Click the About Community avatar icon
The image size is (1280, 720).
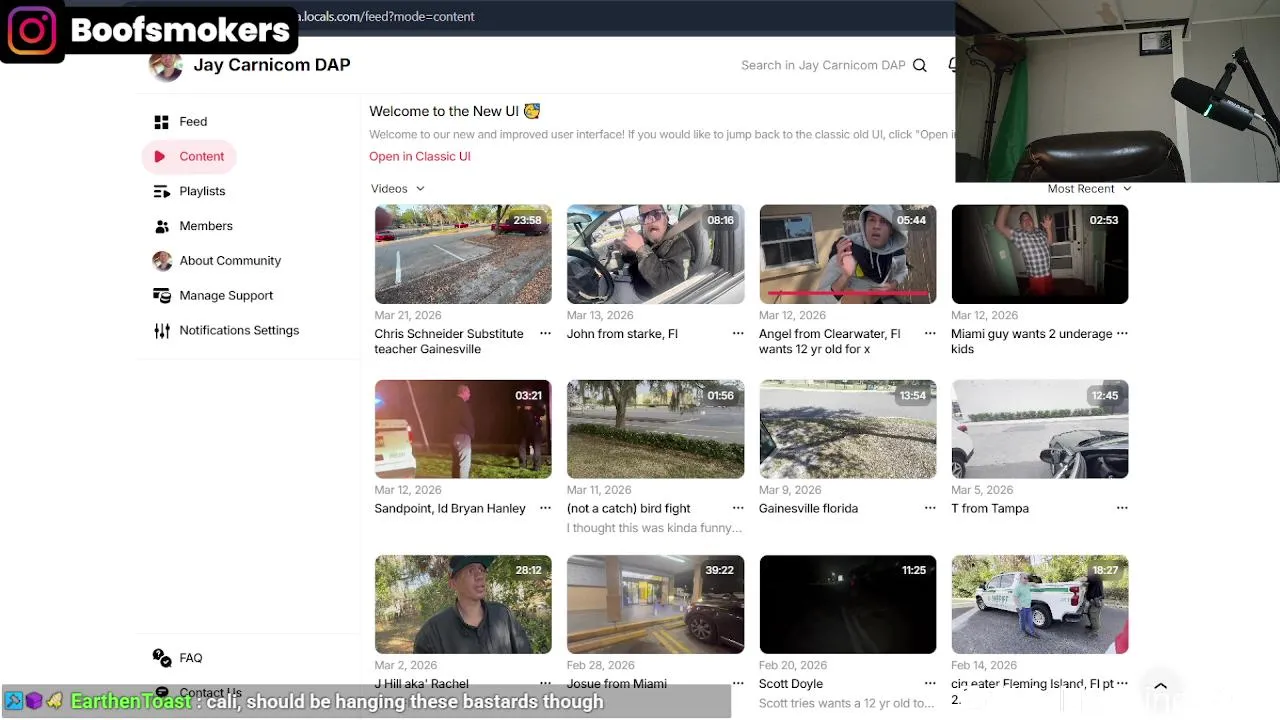(161, 261)
